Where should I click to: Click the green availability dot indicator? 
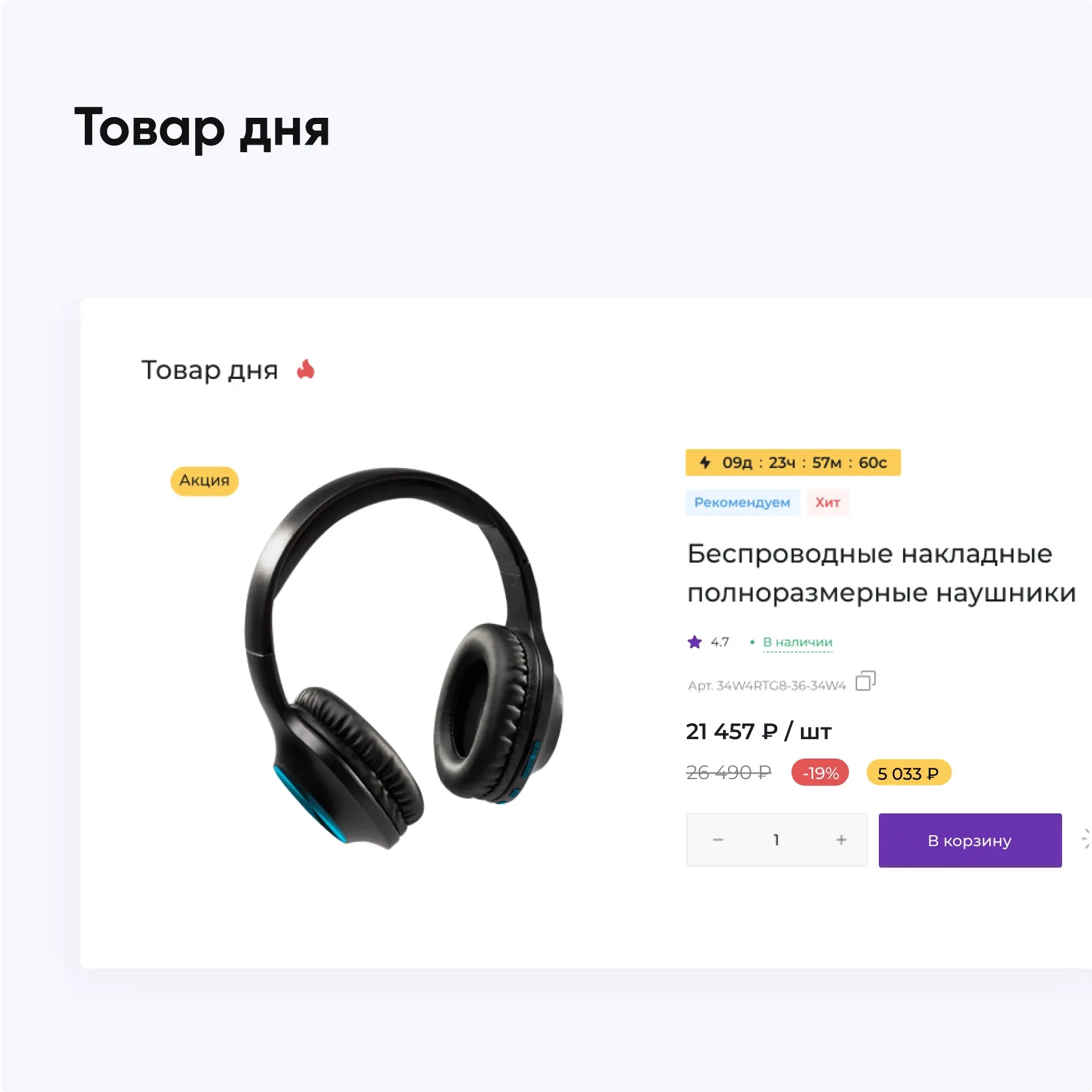point(752,642)
